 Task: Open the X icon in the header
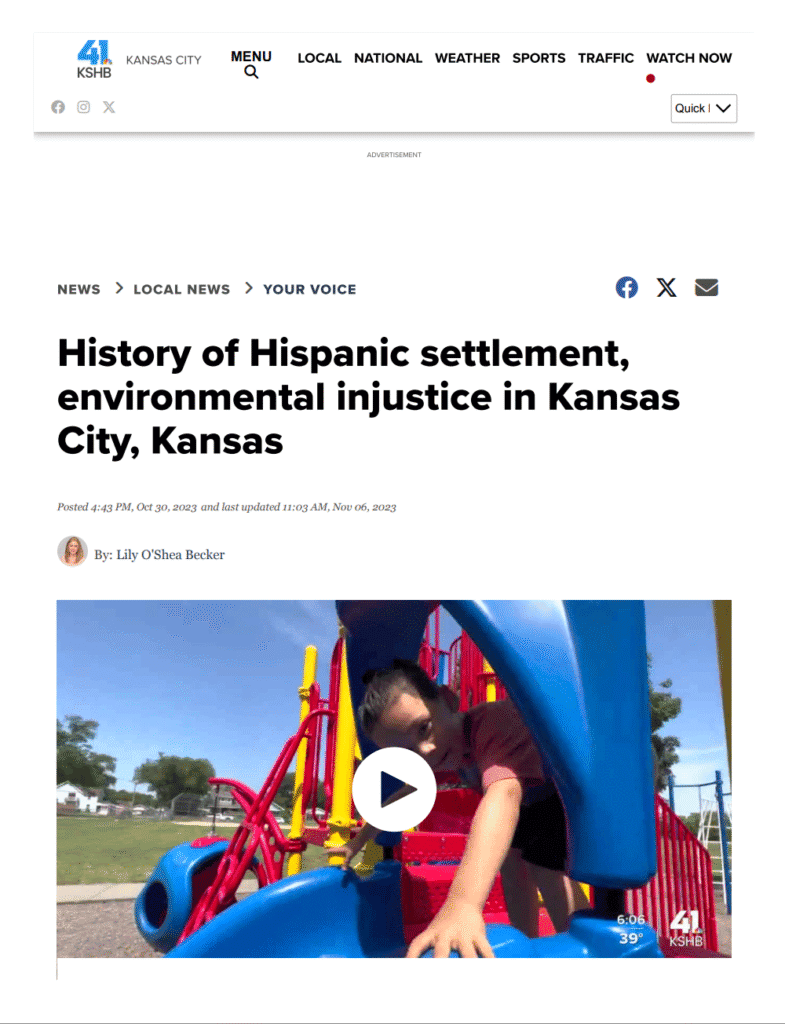click(109, 107)
